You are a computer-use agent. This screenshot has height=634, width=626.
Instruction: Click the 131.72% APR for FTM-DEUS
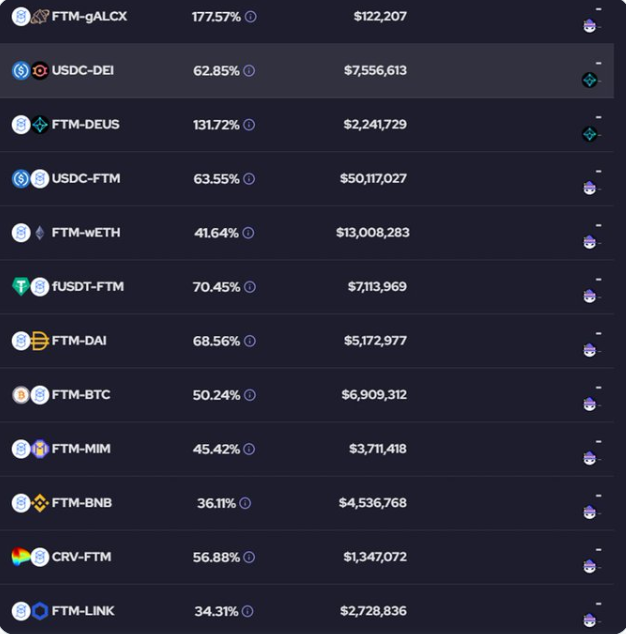(216, 125)
